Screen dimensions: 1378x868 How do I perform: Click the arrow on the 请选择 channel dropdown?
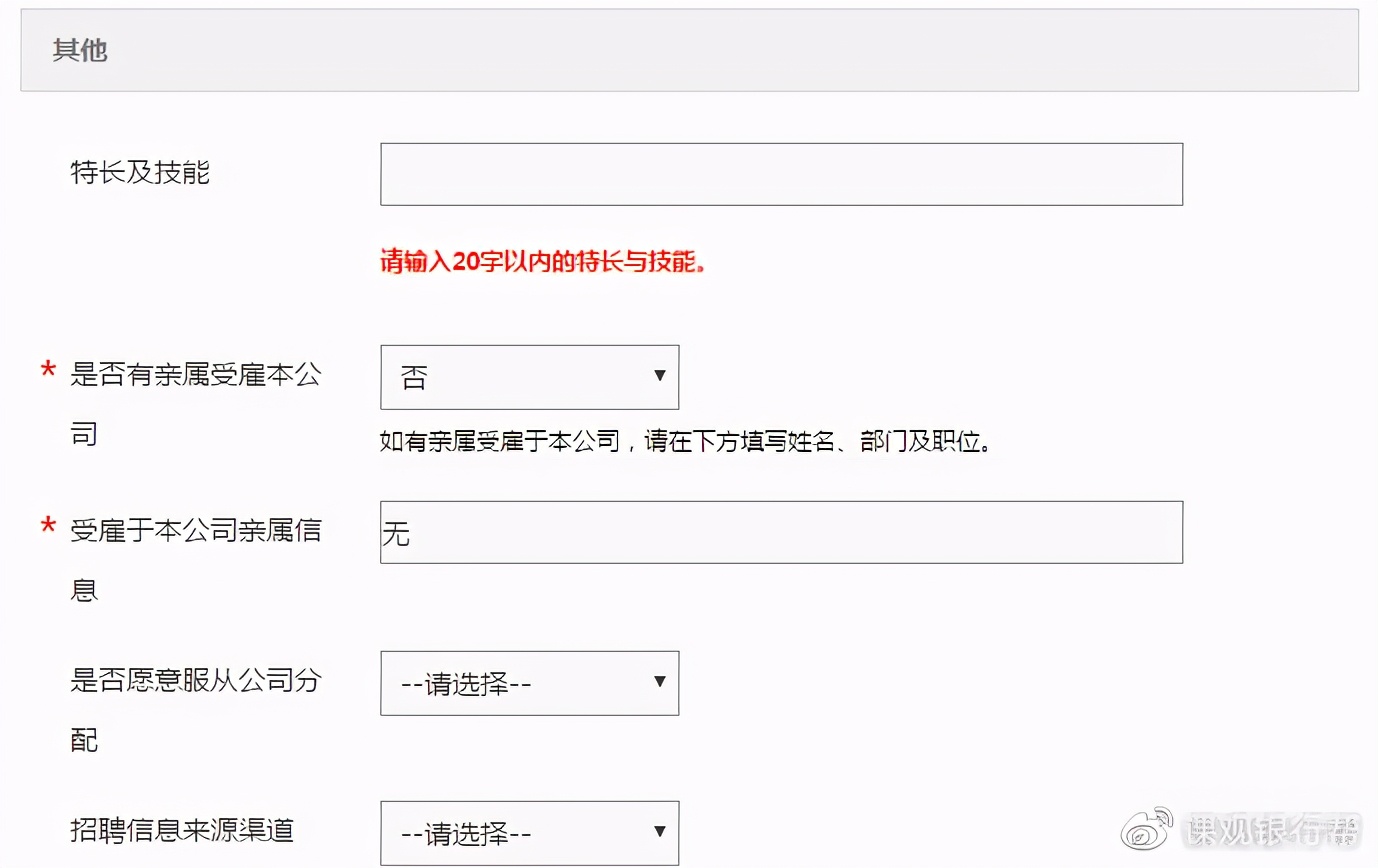(x=660, y=832)
